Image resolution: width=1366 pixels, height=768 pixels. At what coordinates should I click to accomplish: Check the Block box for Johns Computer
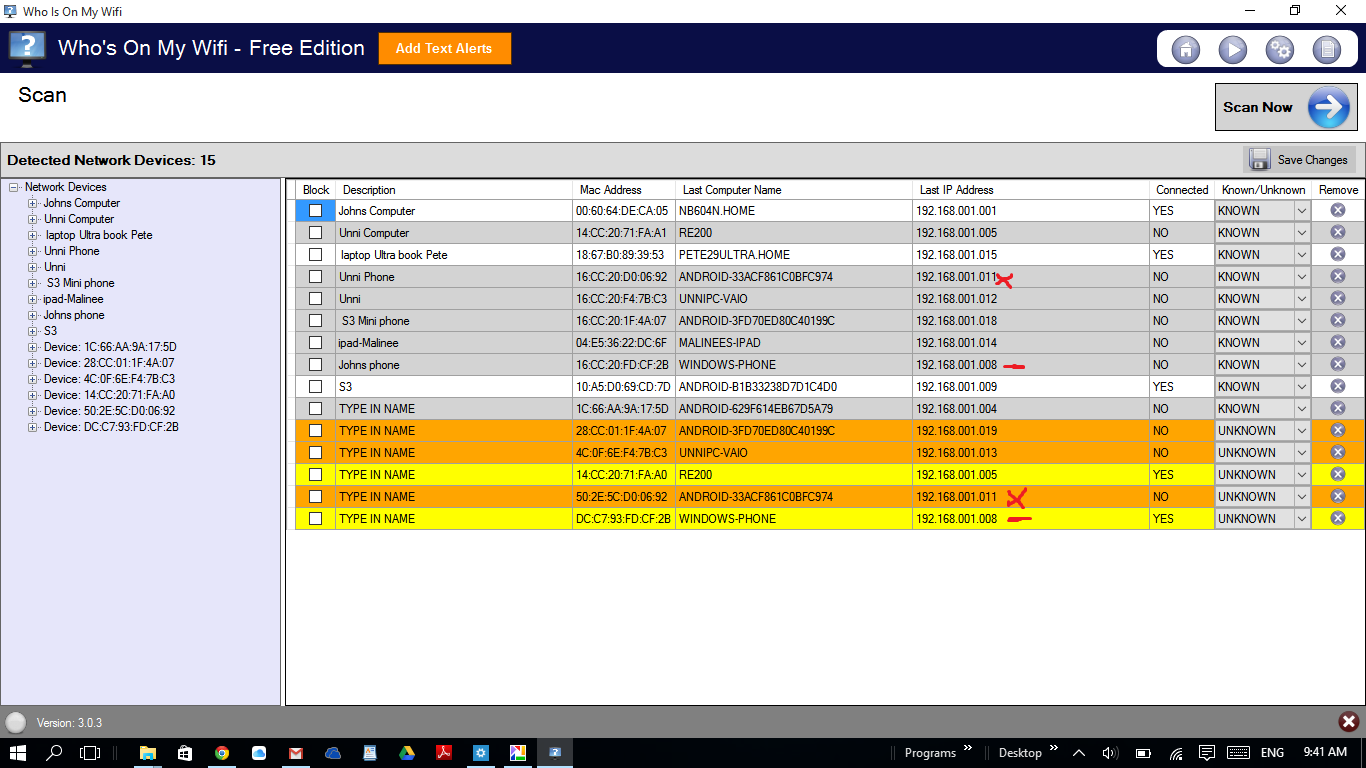coord(315,210)
